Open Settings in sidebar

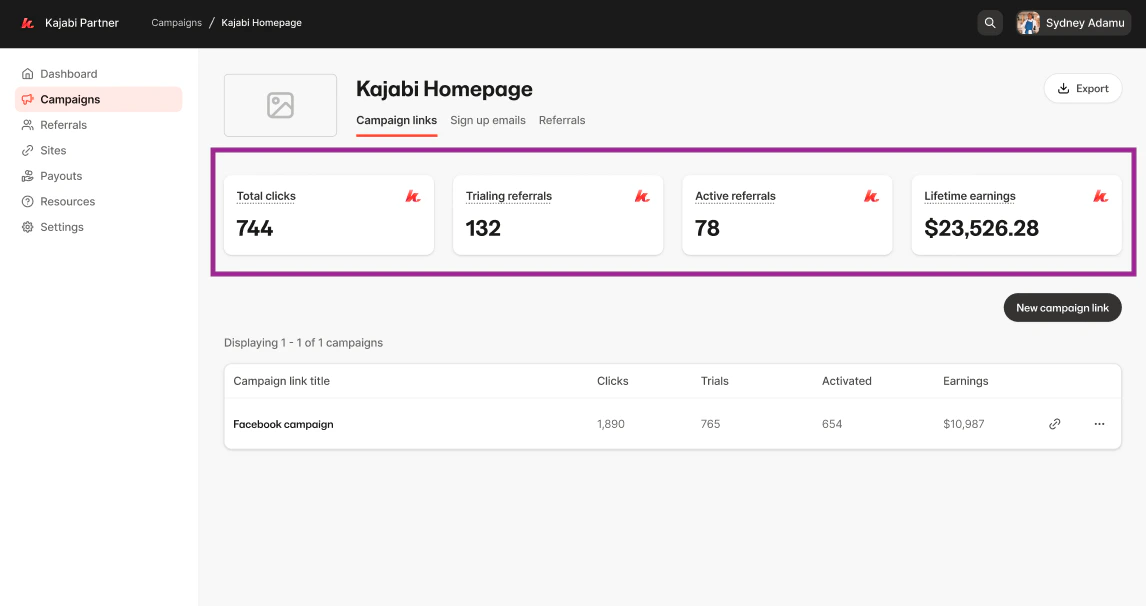pos(99,227)
